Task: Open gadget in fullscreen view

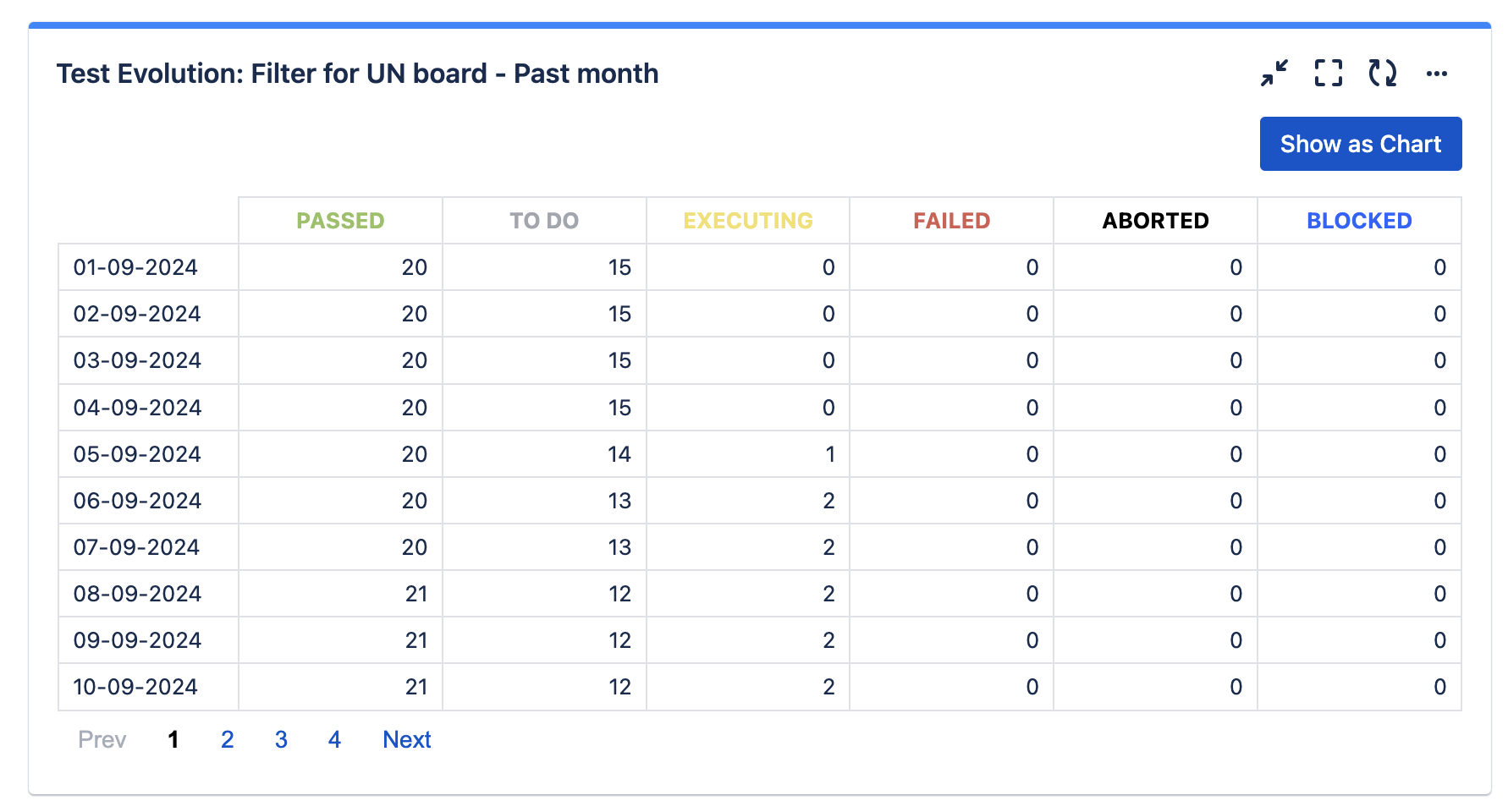Action: point(1329,73)
